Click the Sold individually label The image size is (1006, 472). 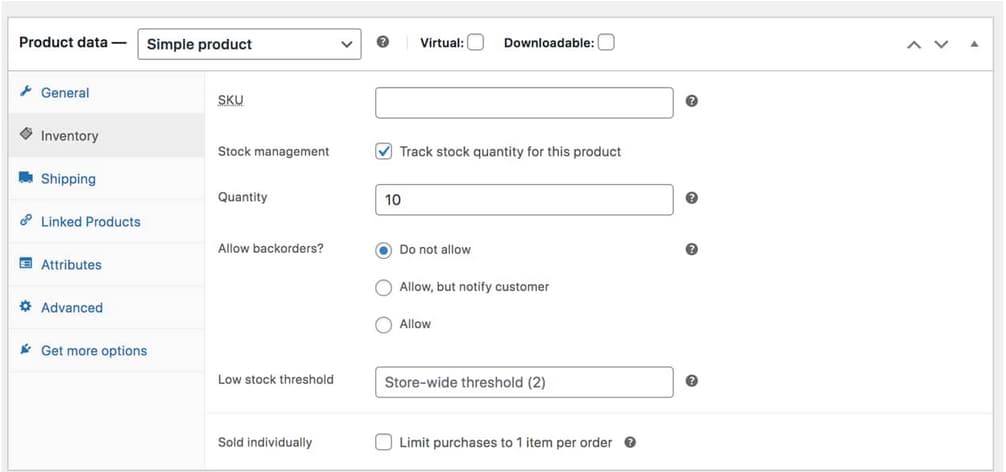pos(265,442)
